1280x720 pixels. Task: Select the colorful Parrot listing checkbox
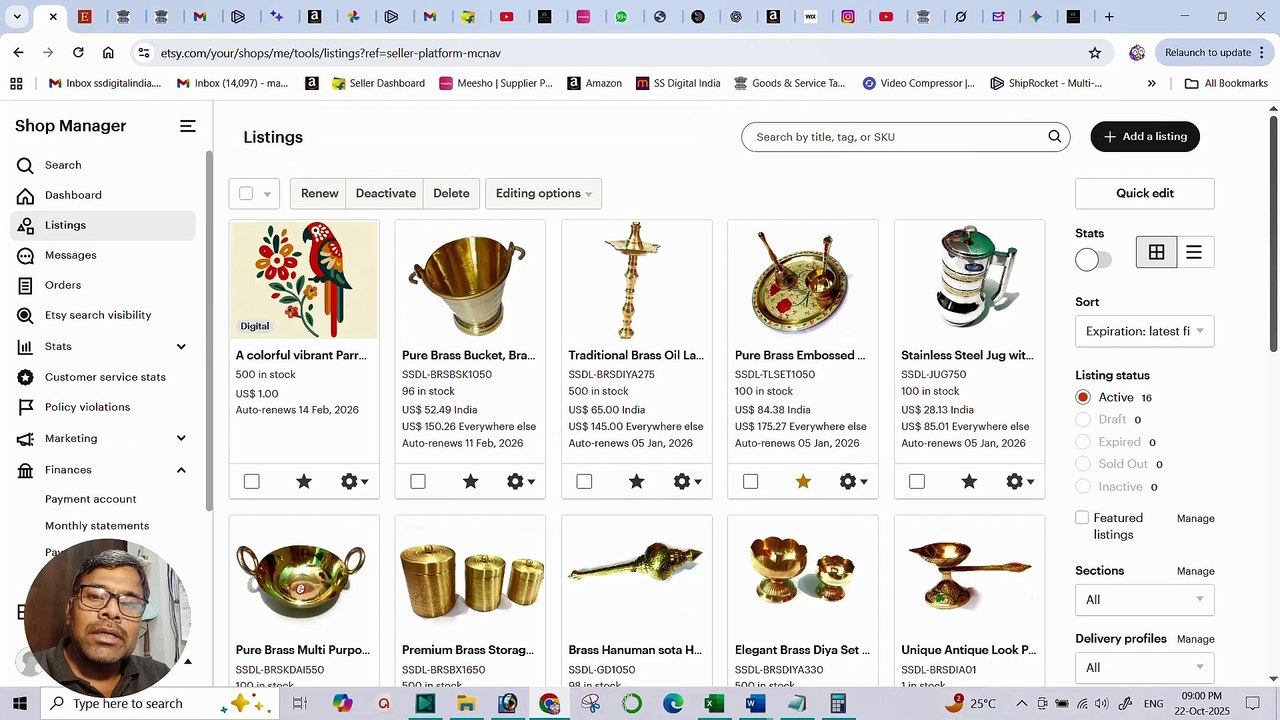pyautogui.click(x=252, y=482)
